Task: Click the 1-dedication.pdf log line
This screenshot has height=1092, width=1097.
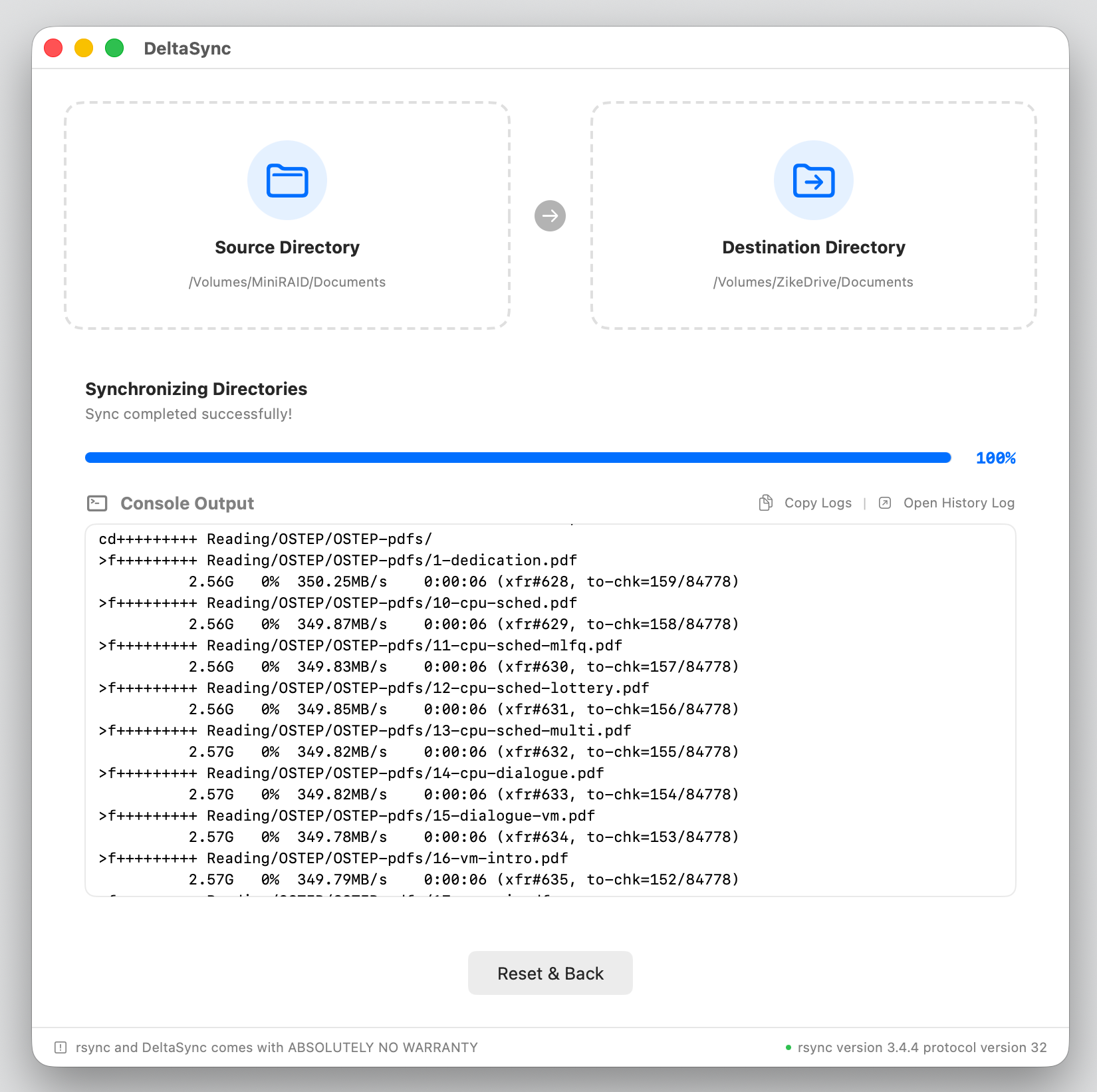Action: point(338,560)
